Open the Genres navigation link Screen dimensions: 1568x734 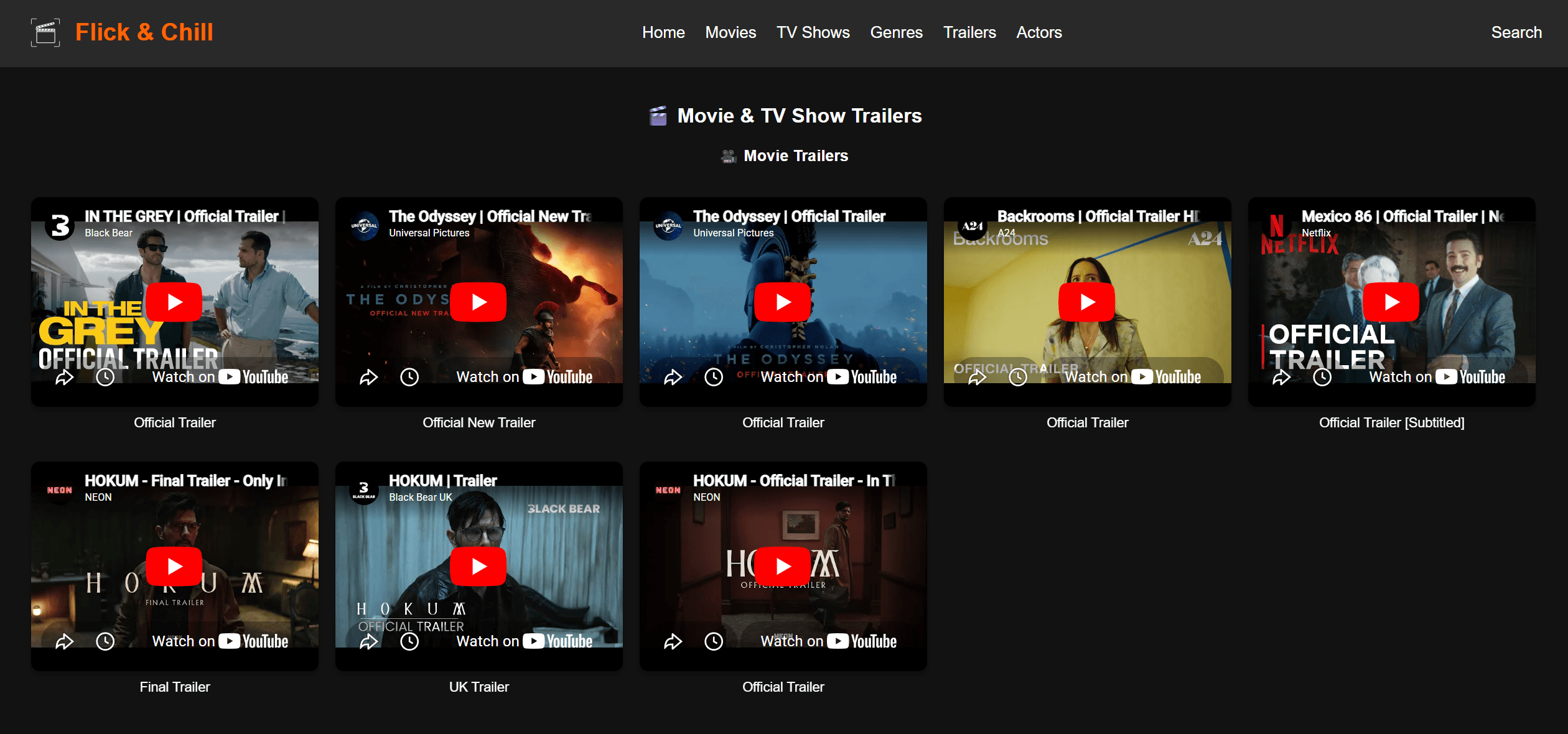point(896,32)
